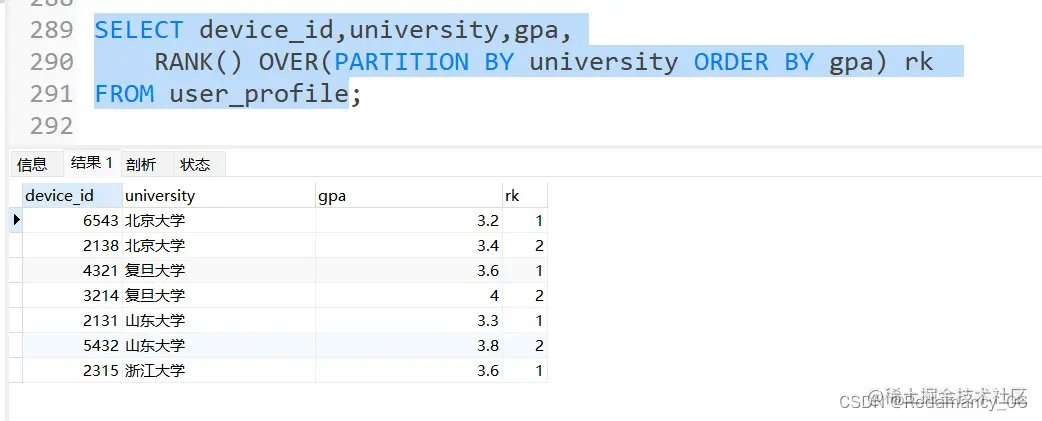Image resolution: width=1042 pixels, height=421 pixels.
Task: Select gpa value 3.8
Action: point(409,345)
